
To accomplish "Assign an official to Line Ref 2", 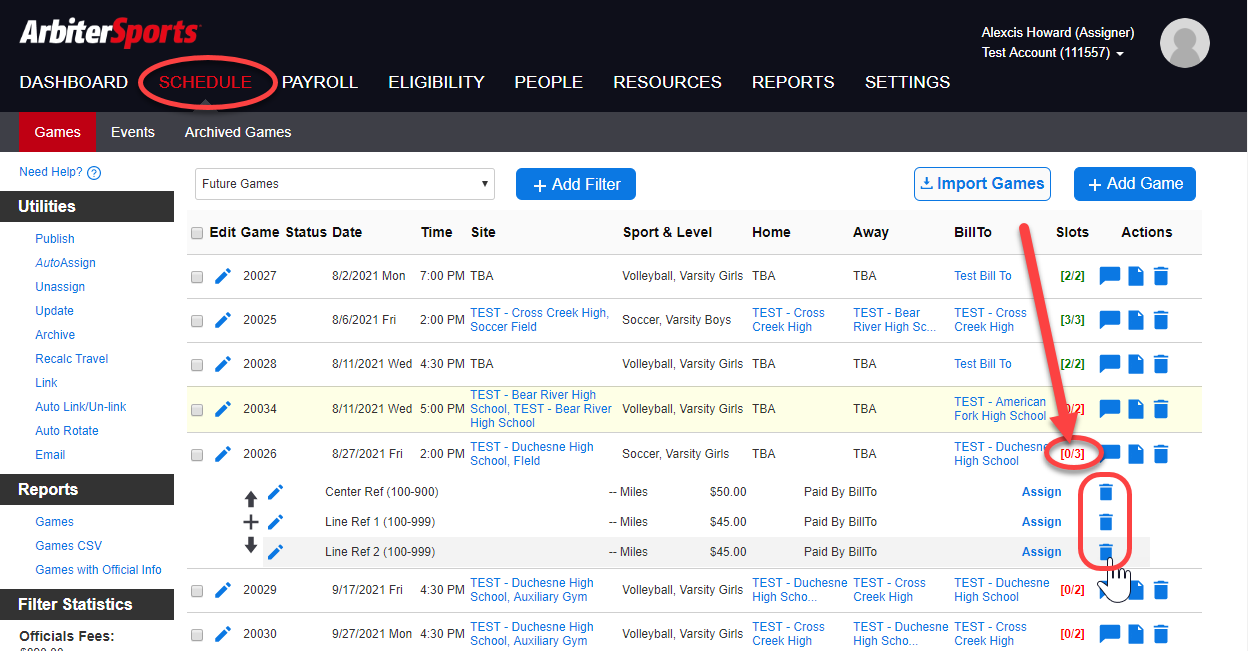I will (1041, 552).
